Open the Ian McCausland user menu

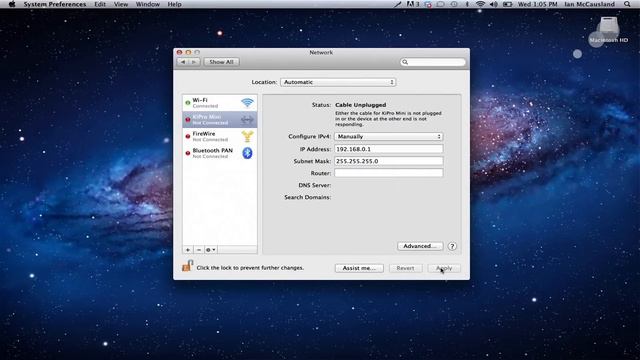click(589, 4)
